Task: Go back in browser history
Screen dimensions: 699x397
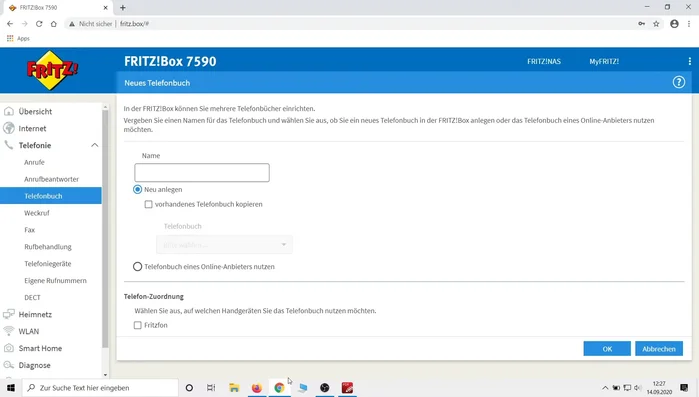Action: pos(10,24)
